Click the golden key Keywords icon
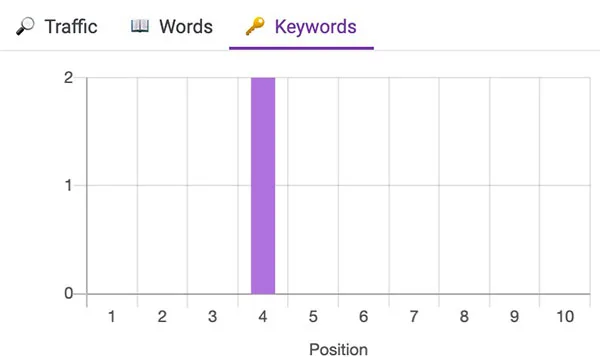Image resolution: width=600 pixels, height=362 pixels. [x=255, y=26]
